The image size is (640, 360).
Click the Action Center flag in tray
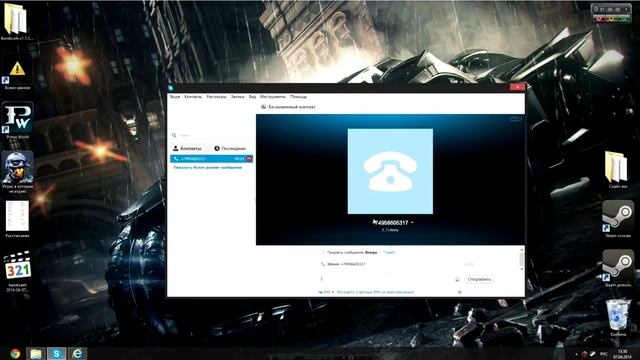point(593,354)
